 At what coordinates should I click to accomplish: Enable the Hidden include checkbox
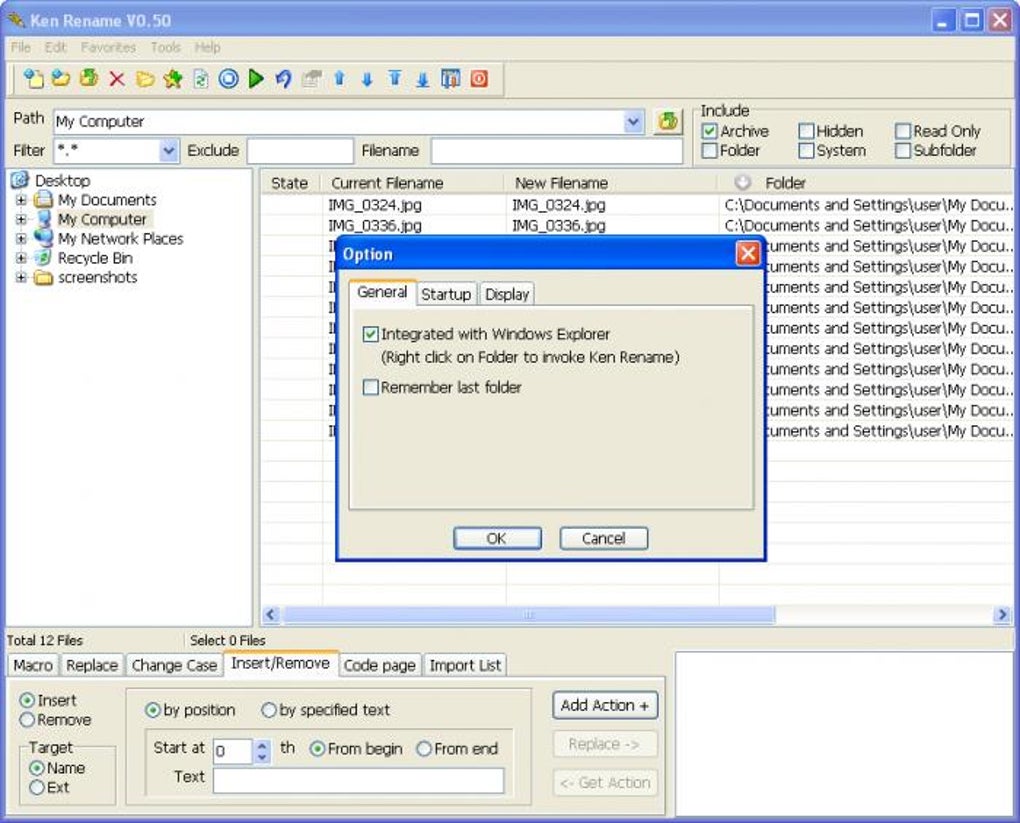806,131
